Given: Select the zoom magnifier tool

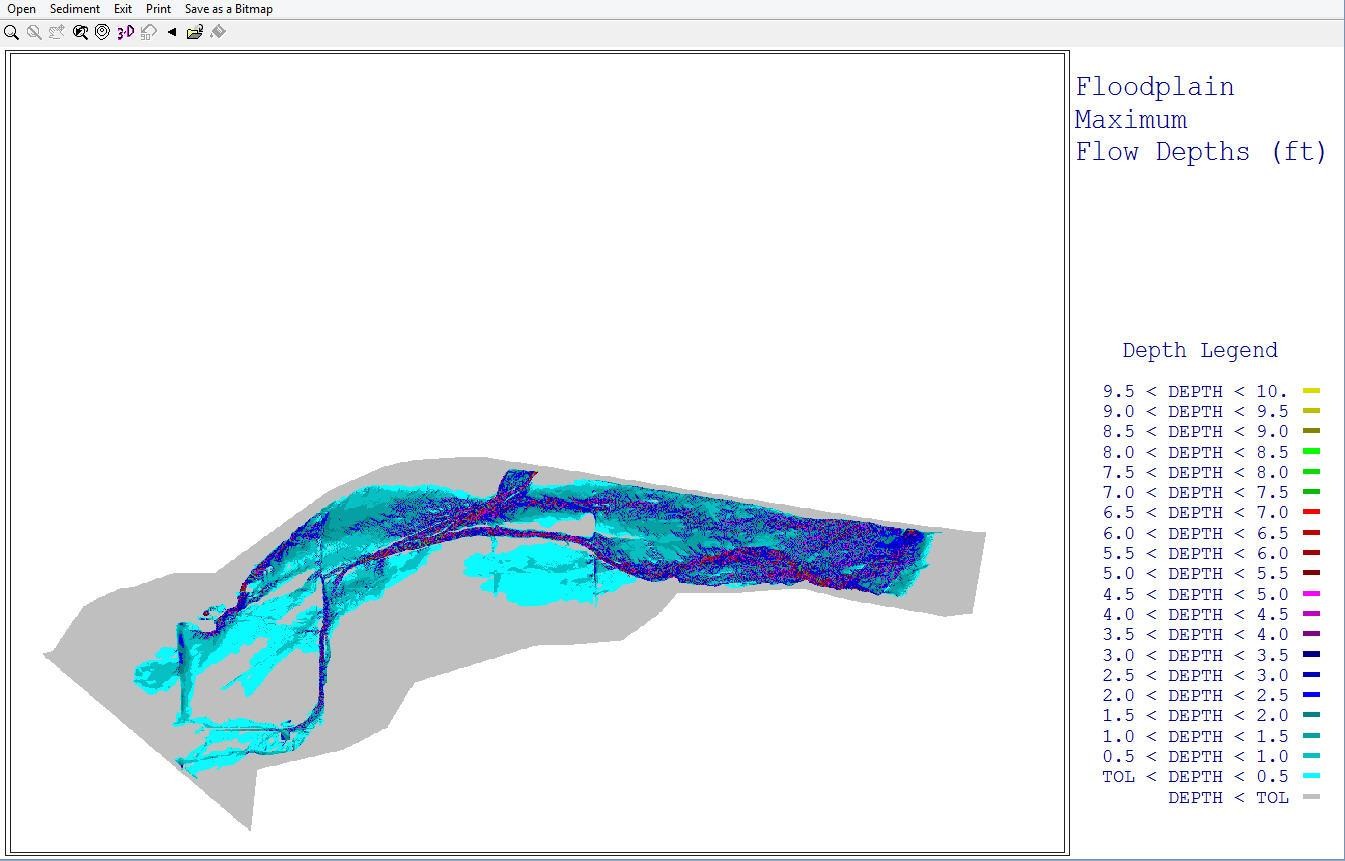Looking at the screenshot, I should click(x=11, y=32).
